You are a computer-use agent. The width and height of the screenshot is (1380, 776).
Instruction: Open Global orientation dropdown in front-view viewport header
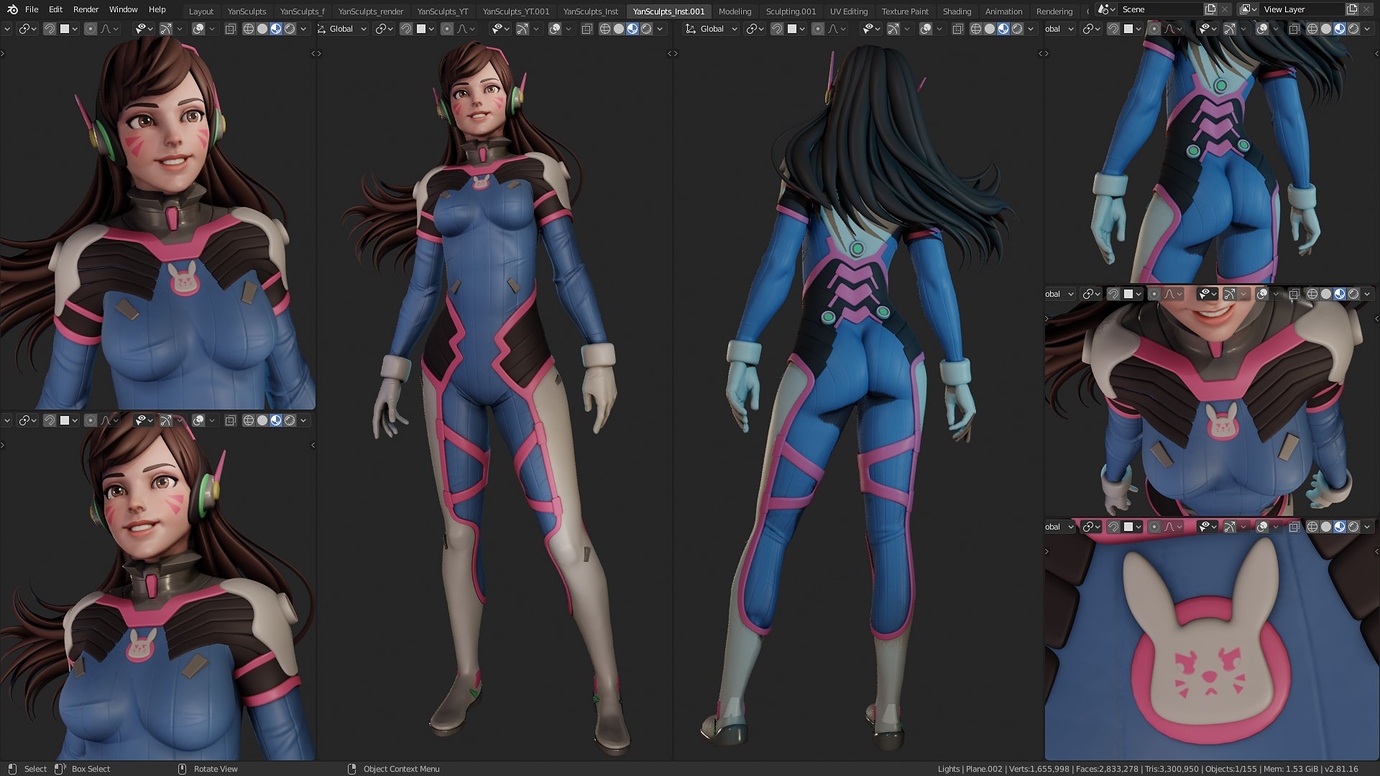pyautogui.click(x=341, y=29)
